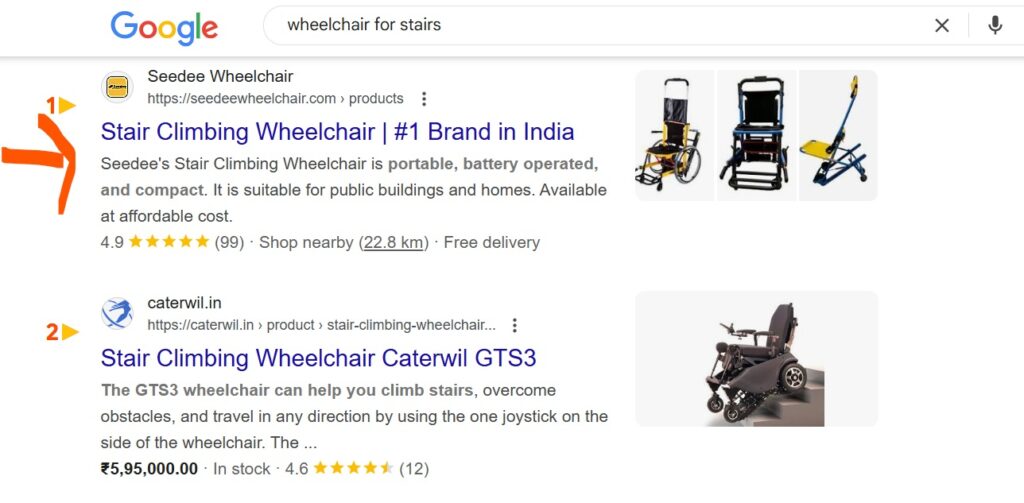The width and height of the screenshot is (1024, 503).
Task: Open first yellow stair chair thumbnail
Action: [675, 135]
